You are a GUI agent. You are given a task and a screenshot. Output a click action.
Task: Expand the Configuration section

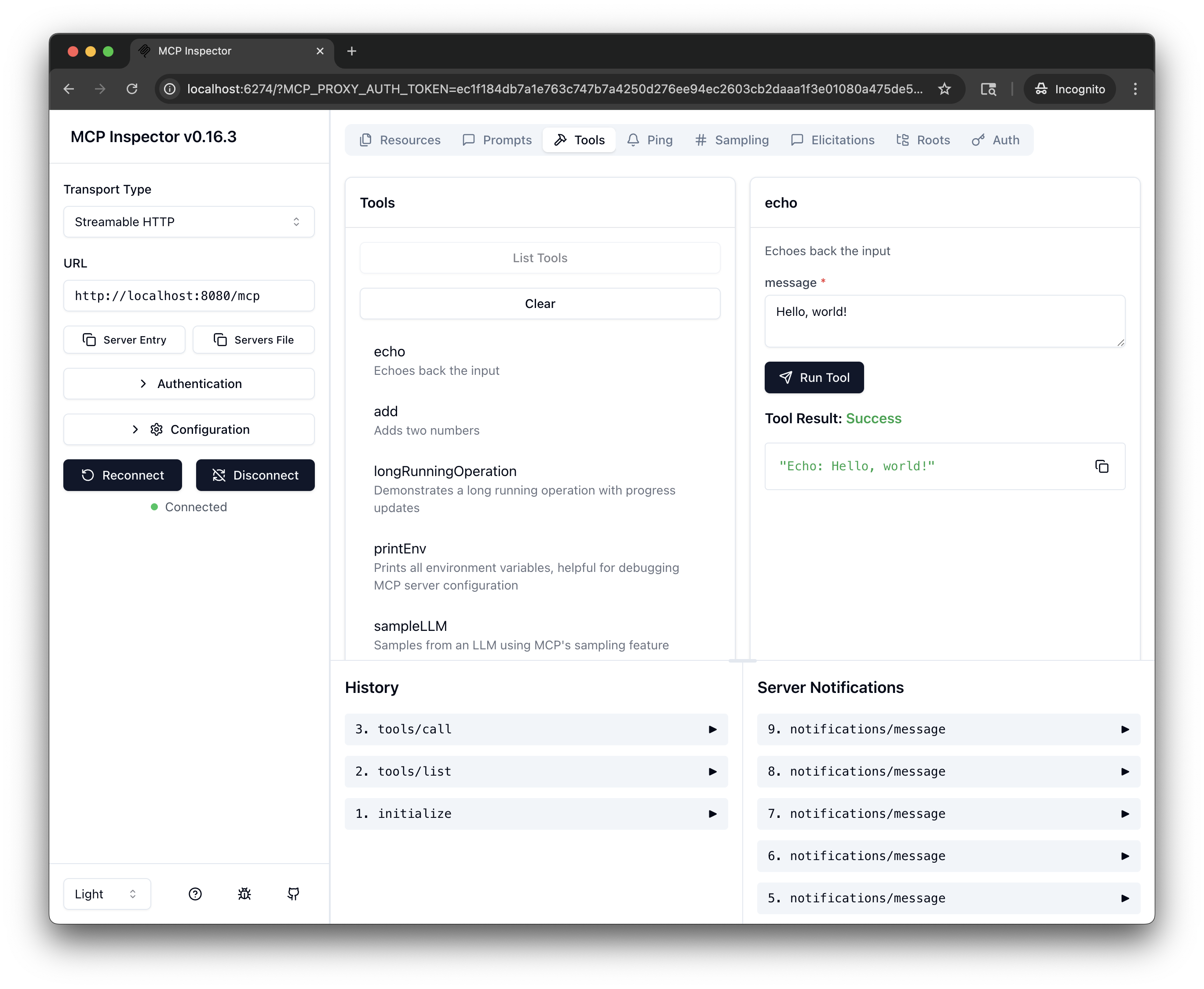coord(189,429)
